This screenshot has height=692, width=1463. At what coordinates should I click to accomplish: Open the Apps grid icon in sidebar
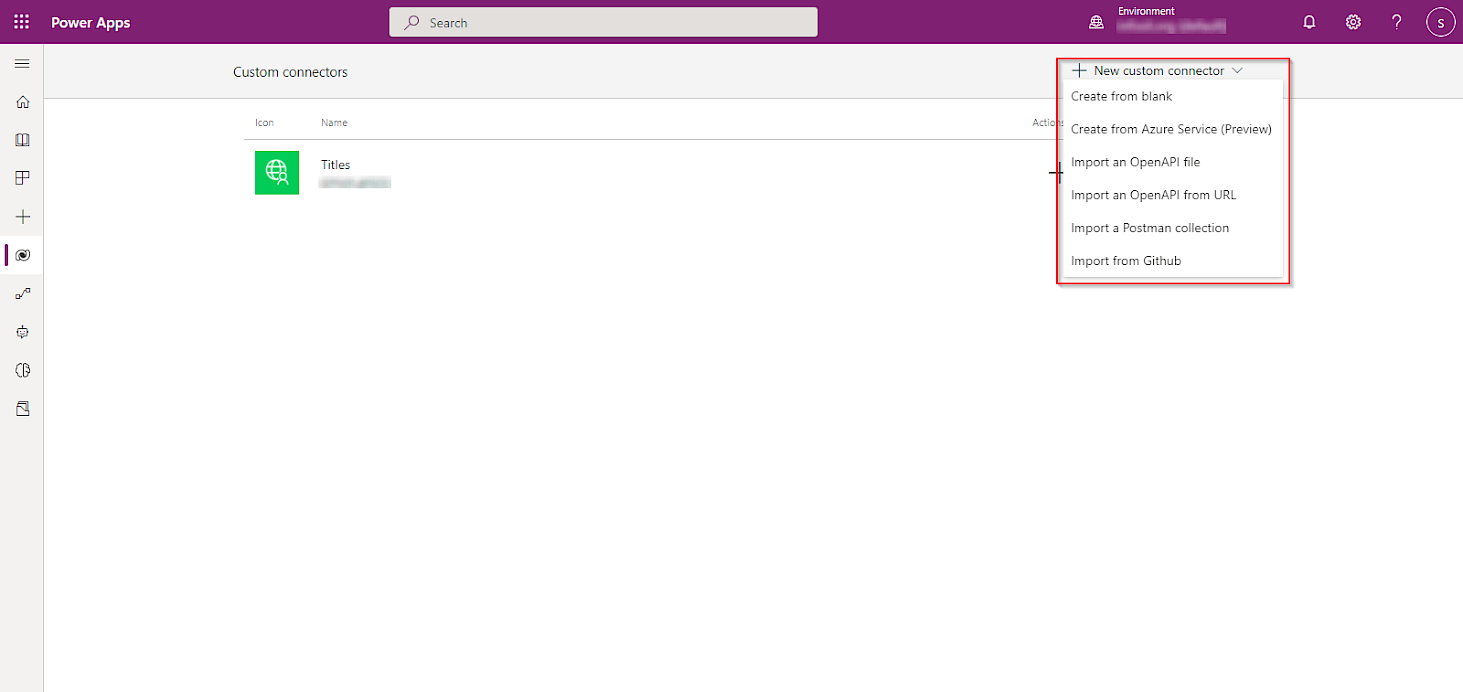point(23,178)
